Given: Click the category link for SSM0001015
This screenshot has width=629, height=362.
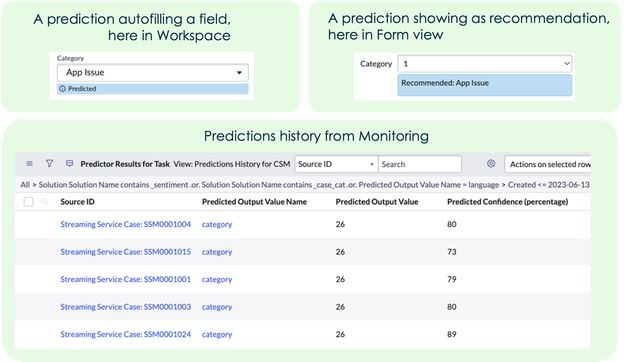Looking at the screenshot, I should pos(217,252).
